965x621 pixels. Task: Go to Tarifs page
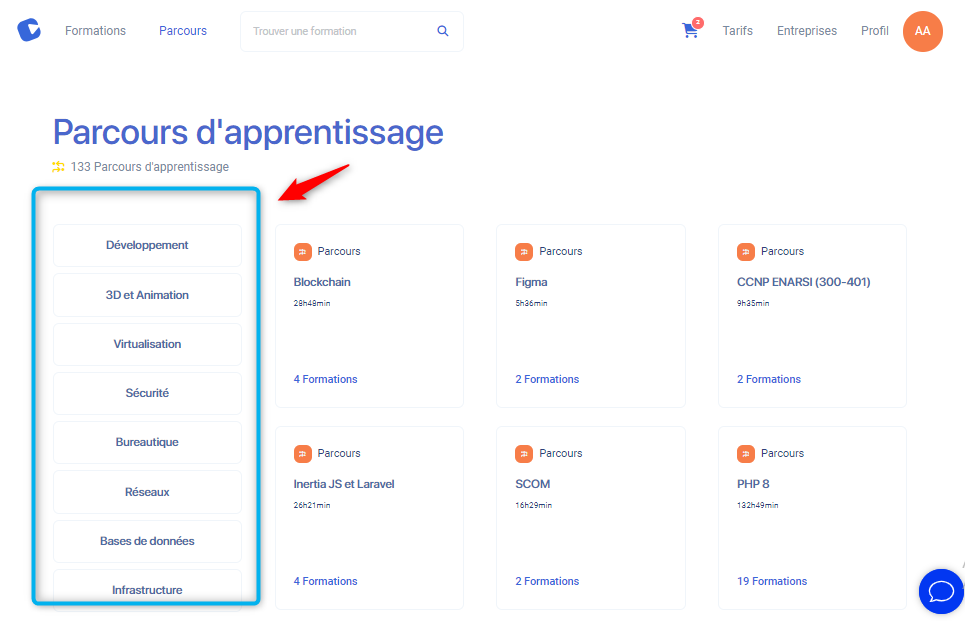[x=737, y=31]
